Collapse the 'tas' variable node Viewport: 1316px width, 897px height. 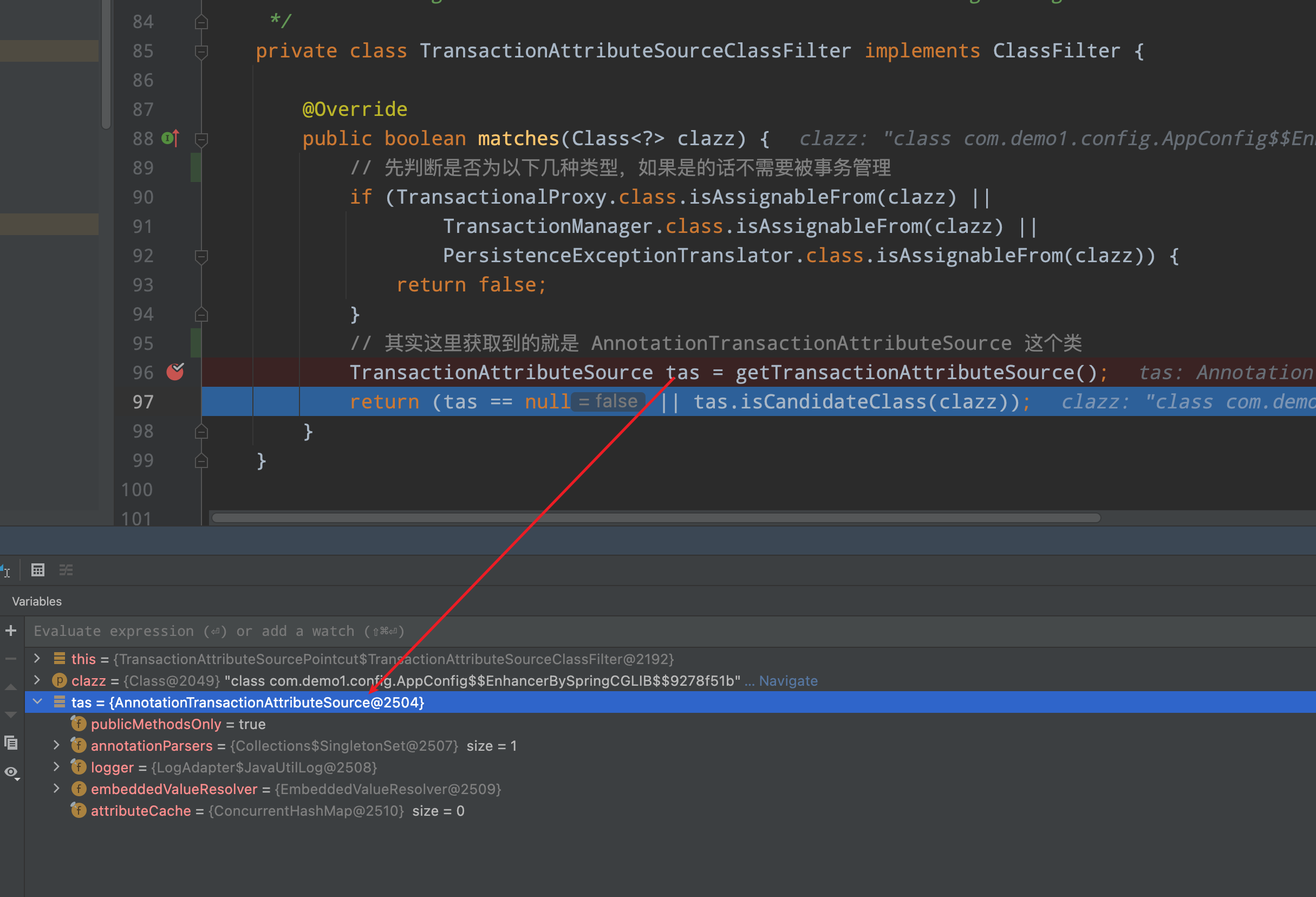pyautogui.click(x=37, y=702)
